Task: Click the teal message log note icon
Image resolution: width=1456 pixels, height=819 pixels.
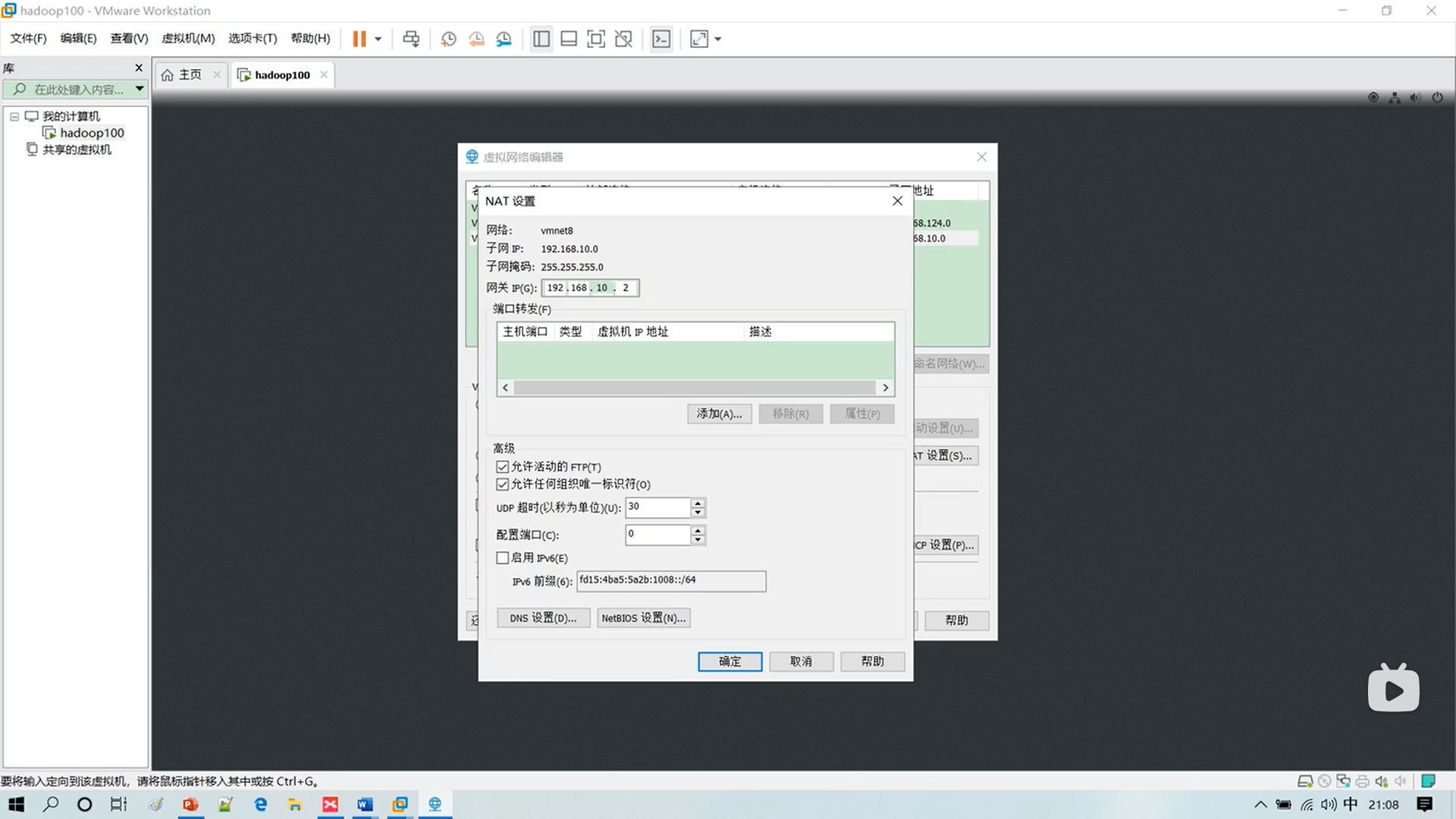Action: pyautogui.click(x=1427, y=781)
